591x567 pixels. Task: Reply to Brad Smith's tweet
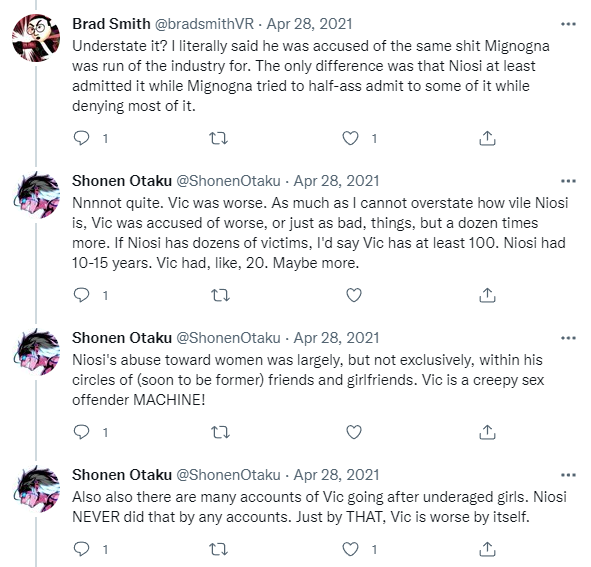click(x=81, y=138)
